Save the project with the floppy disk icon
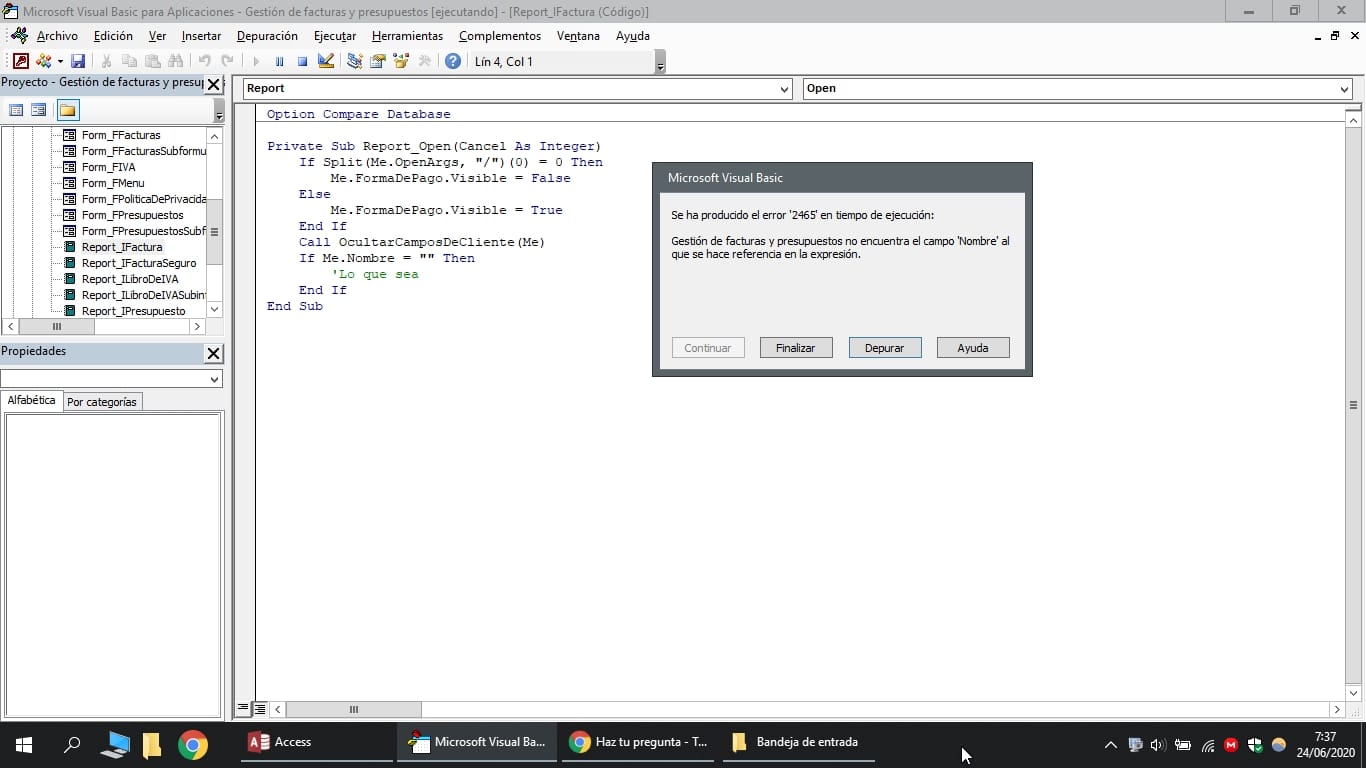 pos(78,61)
